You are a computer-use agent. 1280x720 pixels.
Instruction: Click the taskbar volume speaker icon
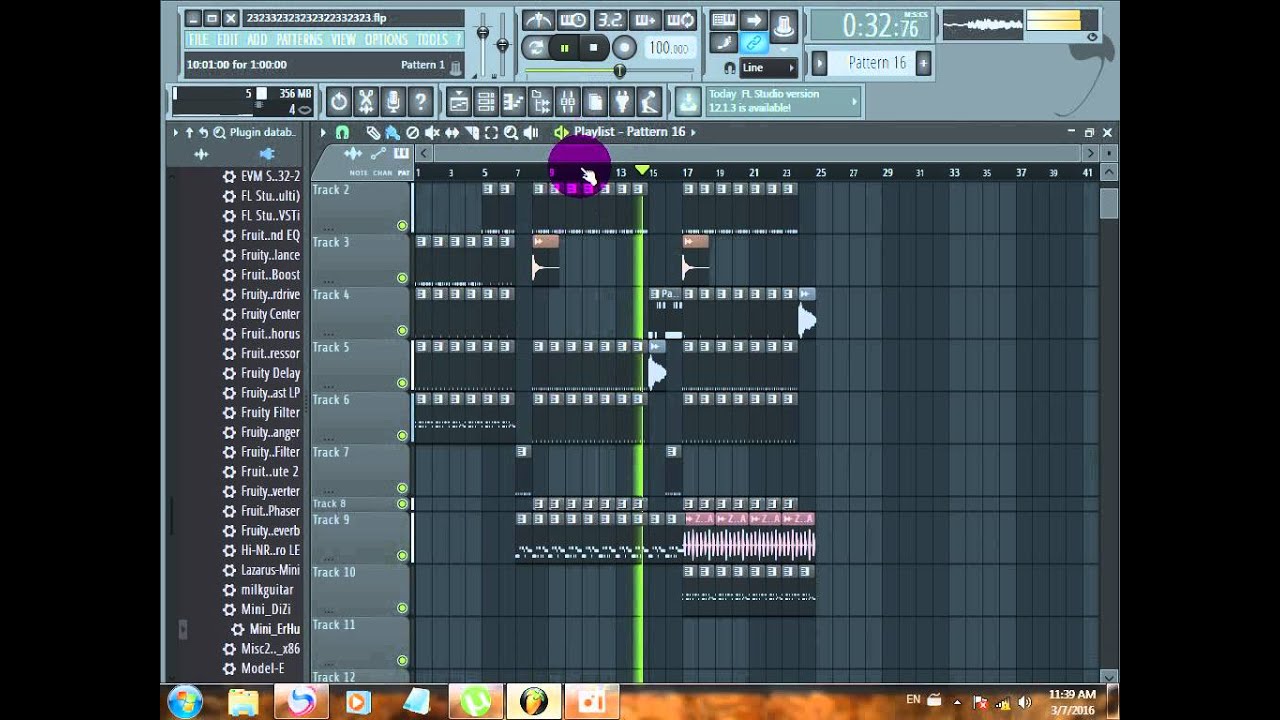point(1024,702)
